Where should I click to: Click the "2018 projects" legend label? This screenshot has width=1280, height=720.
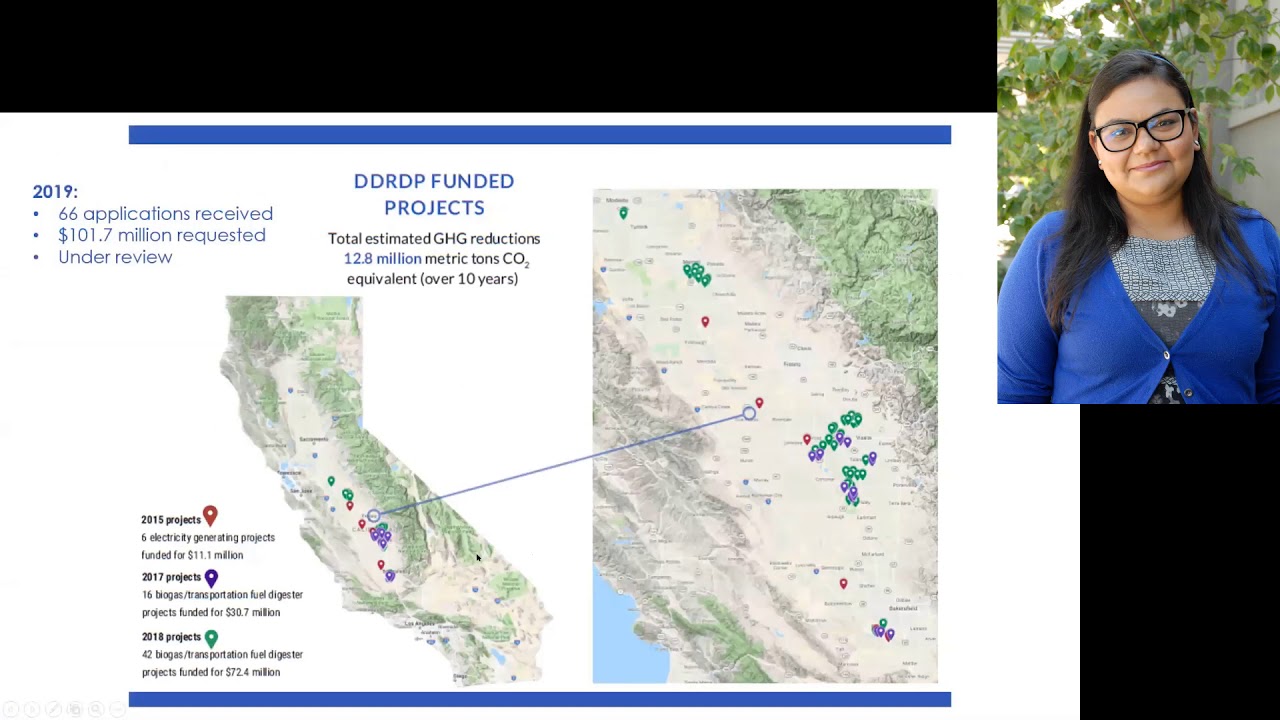pos(171,637)
